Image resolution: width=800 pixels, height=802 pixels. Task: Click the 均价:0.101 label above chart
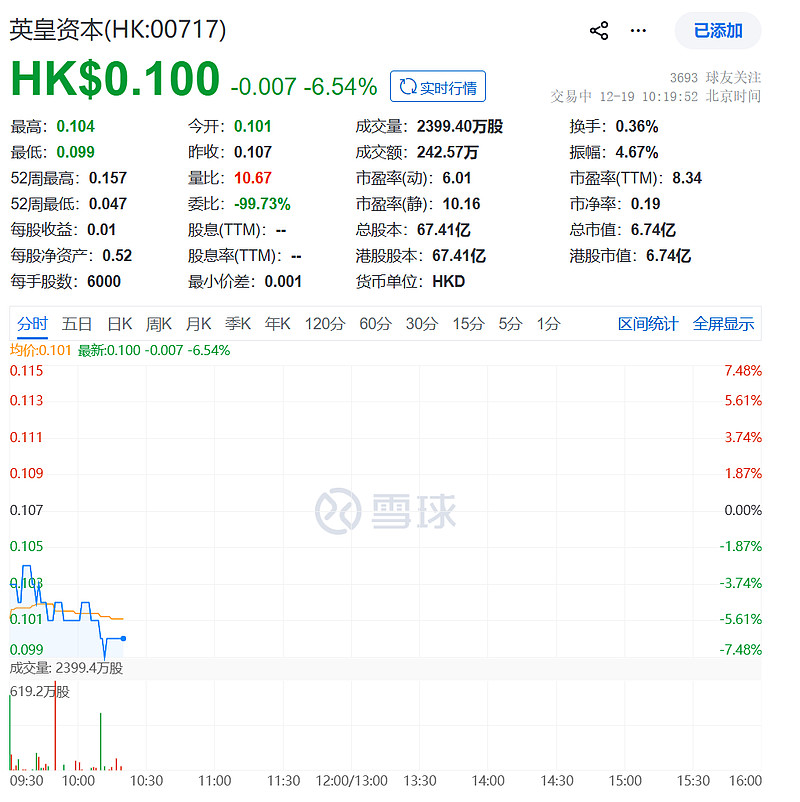[40, 350]
